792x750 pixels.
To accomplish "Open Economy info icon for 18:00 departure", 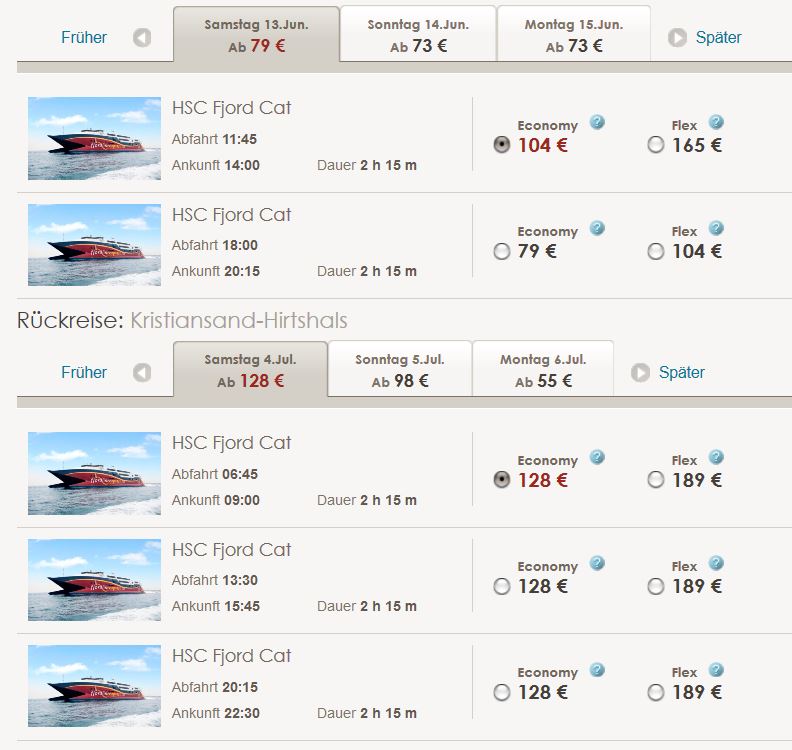I will coord(597,229).
